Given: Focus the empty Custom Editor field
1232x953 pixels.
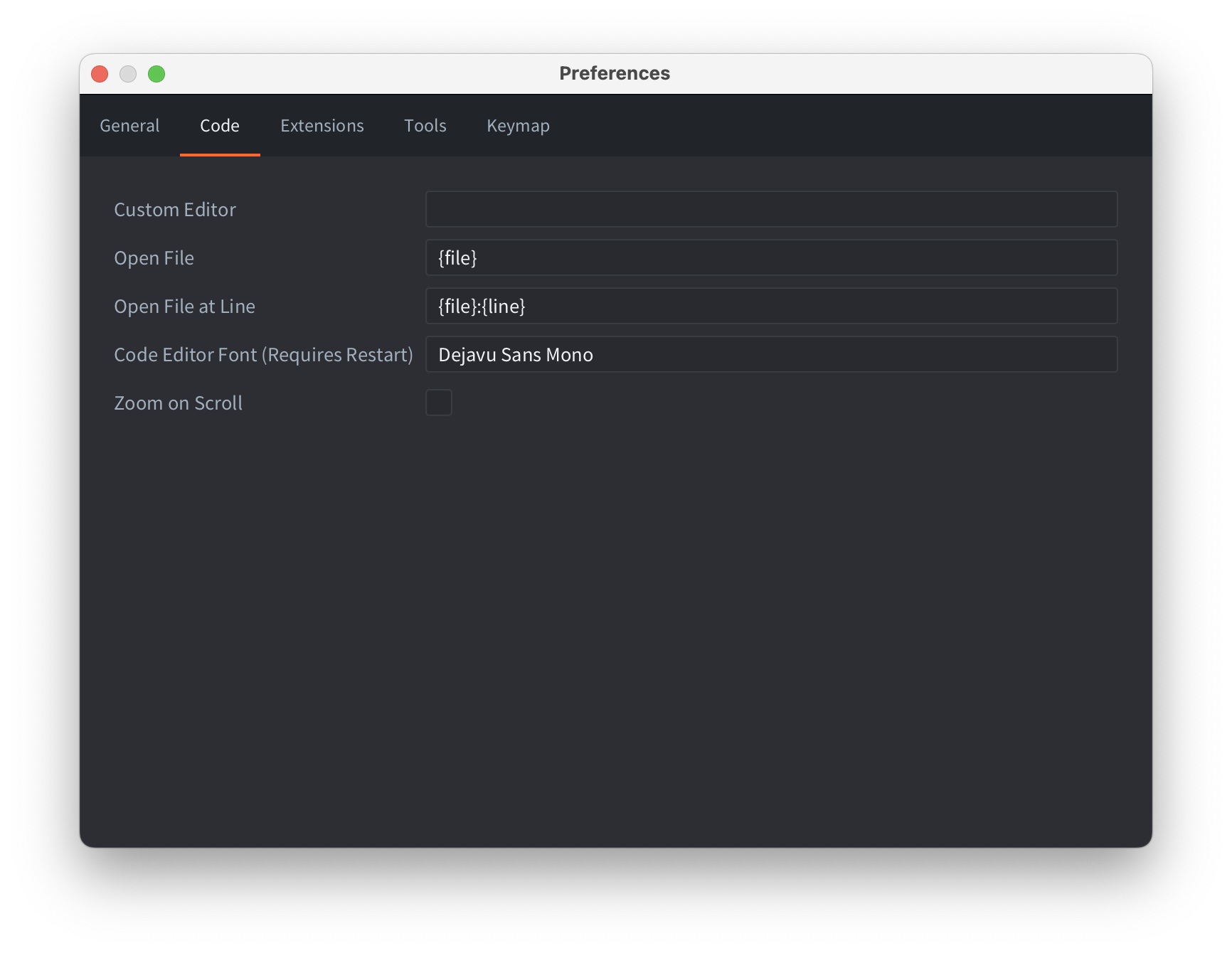Looking at the screenshot, I should tap(771, 209).
